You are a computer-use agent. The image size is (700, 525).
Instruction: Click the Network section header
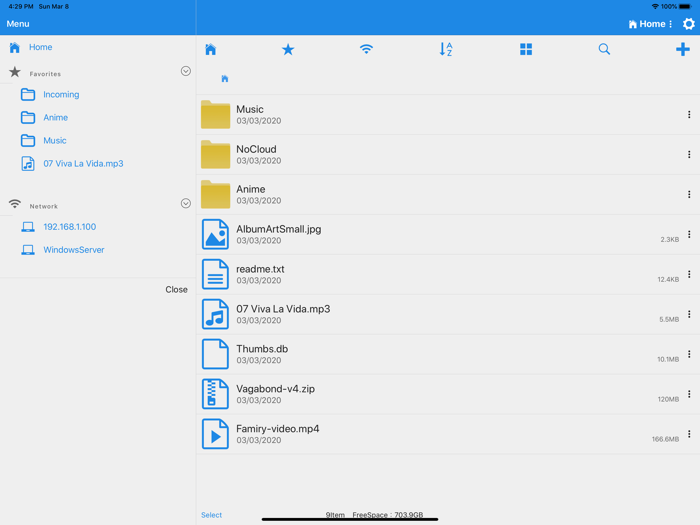pyautogui.click(x=44, y=206)
